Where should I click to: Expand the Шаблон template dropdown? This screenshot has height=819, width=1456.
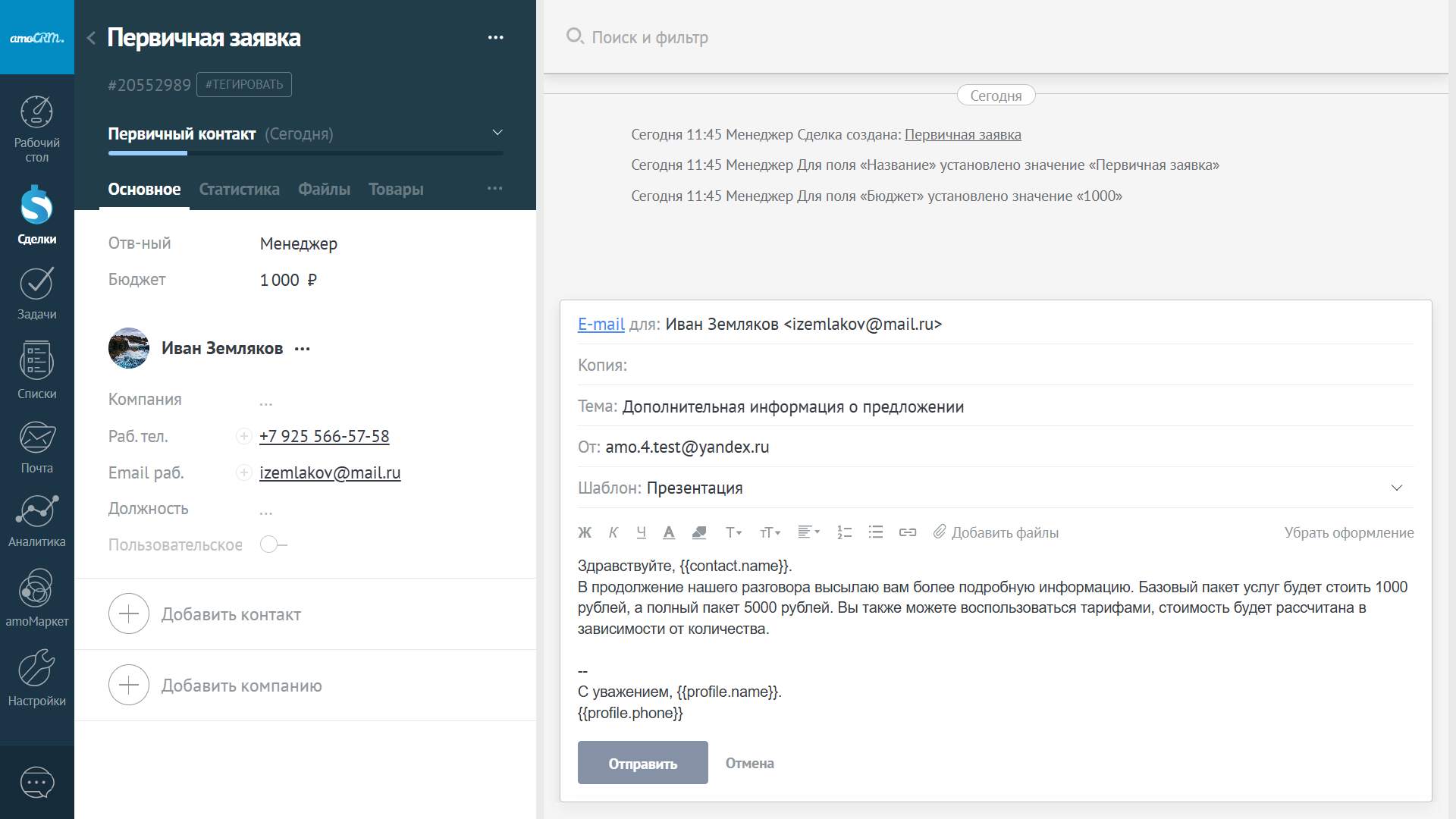click(x=1397, y=488)
